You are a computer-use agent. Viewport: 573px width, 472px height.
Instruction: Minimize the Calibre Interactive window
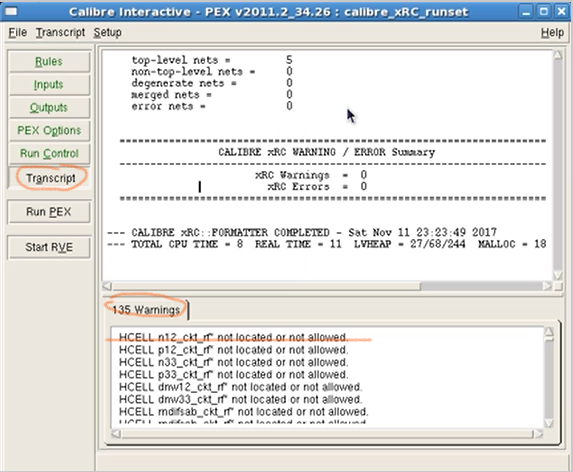[526, 12]
